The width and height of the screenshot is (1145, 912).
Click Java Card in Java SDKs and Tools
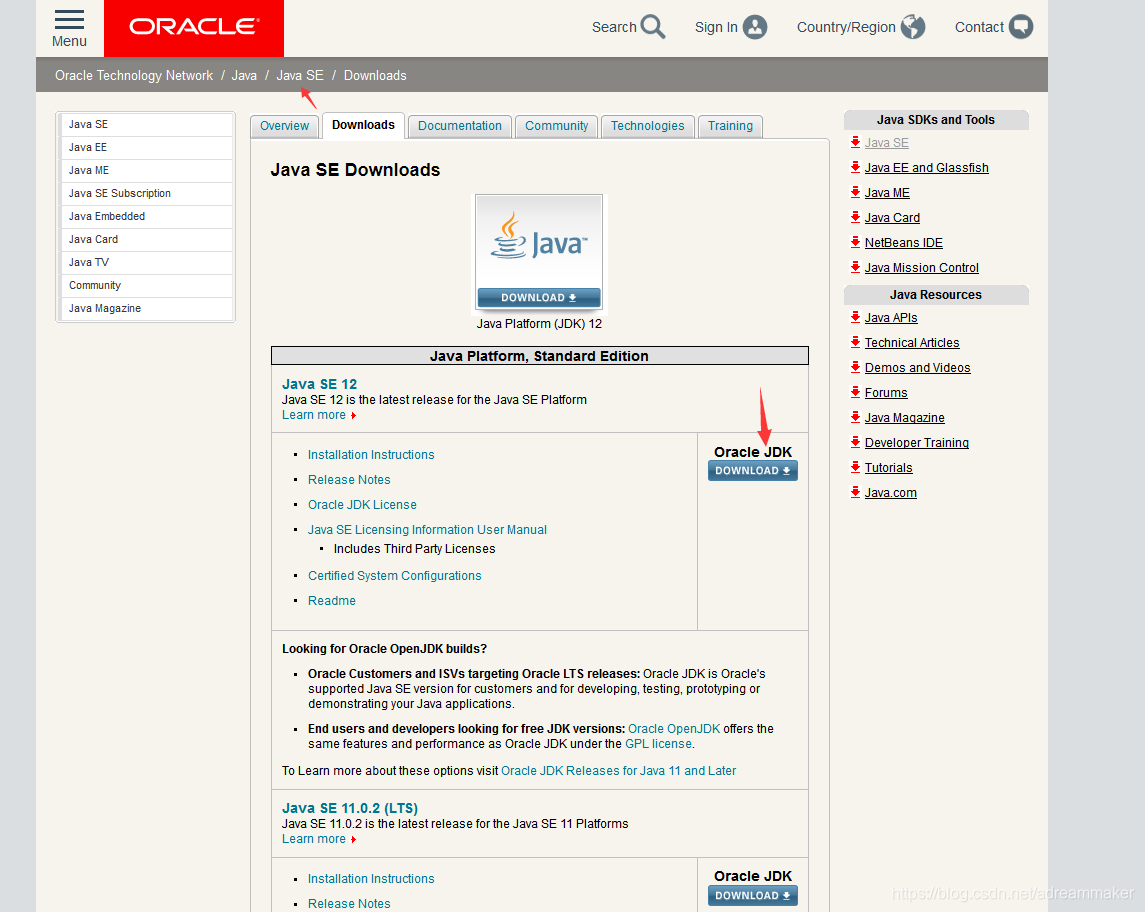(892, 218)
